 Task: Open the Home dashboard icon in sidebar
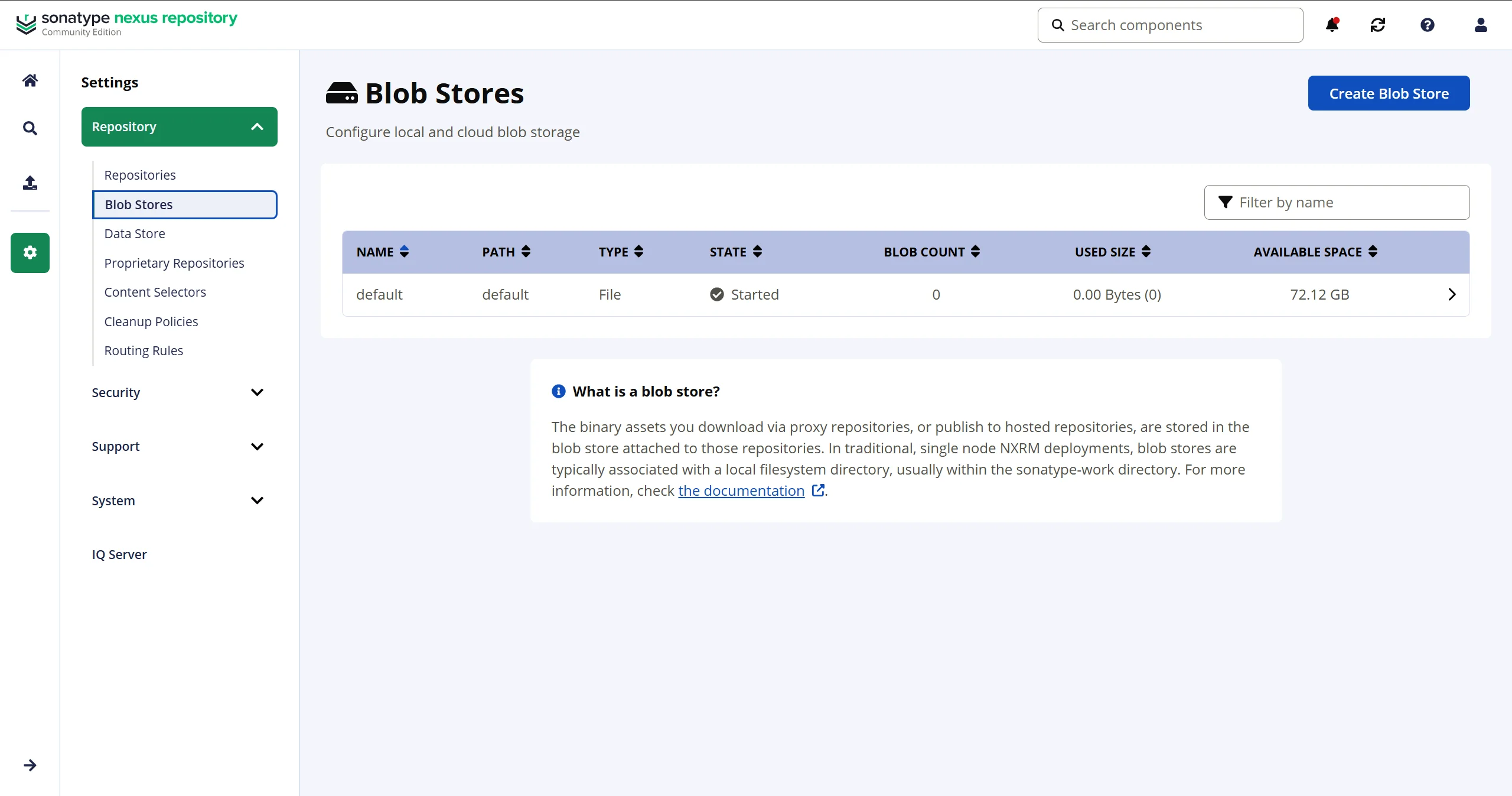pyautogui.click(x=30, y=80)
